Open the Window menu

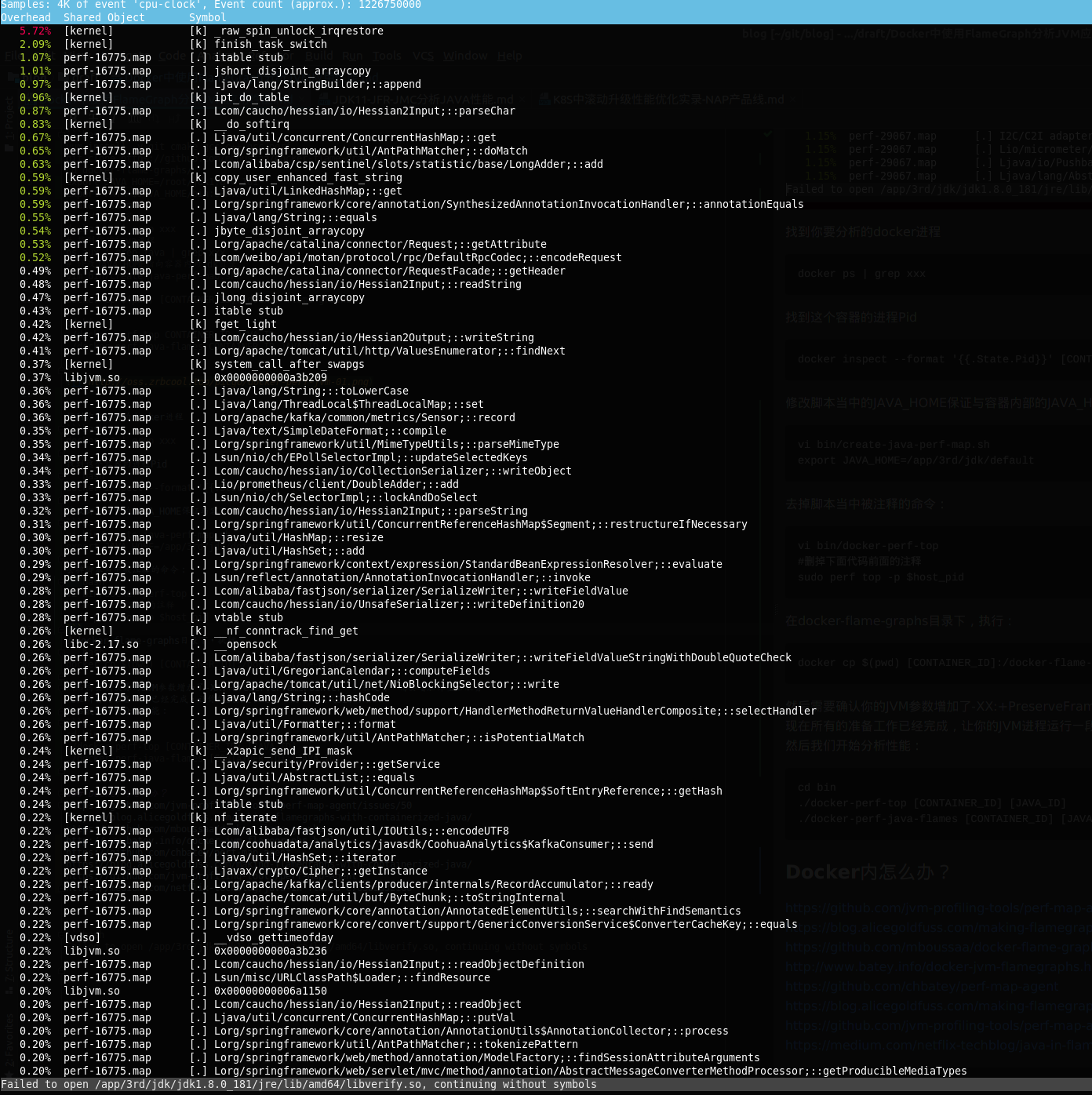[465, 56]
